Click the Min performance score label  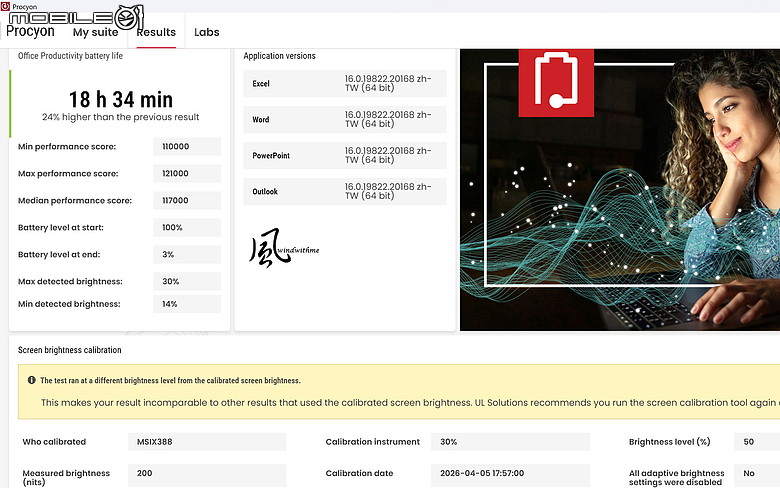tap(67, 147)
